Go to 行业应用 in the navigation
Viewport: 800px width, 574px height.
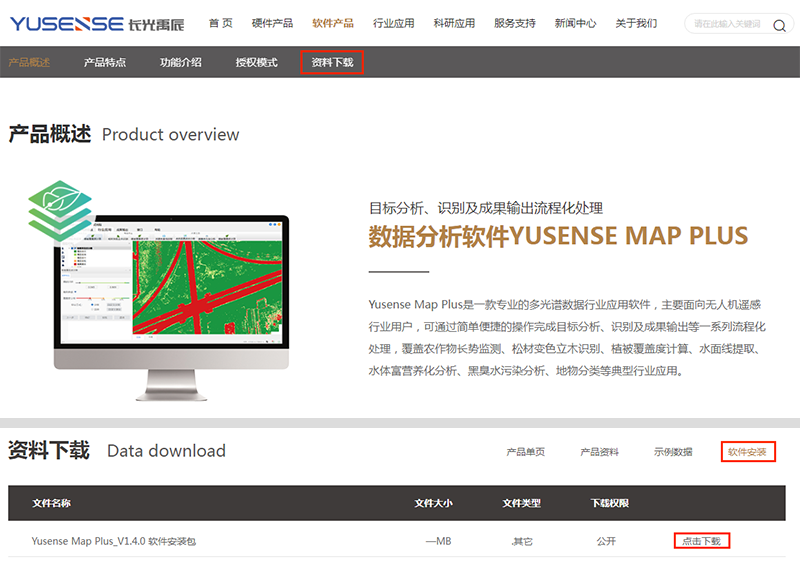point(393,23)
